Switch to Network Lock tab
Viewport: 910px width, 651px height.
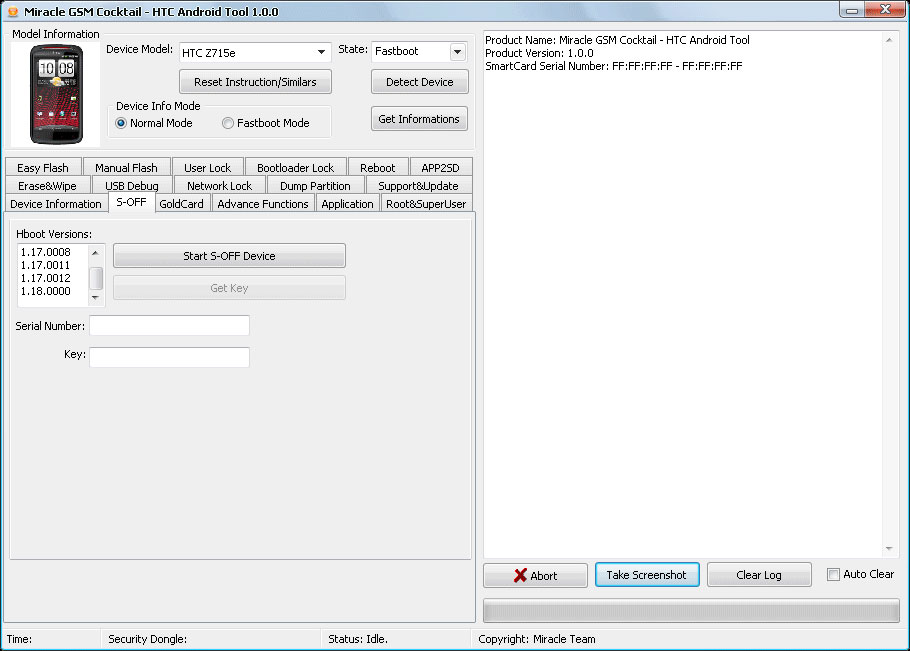pyautogui.click(x=219, y=186)
